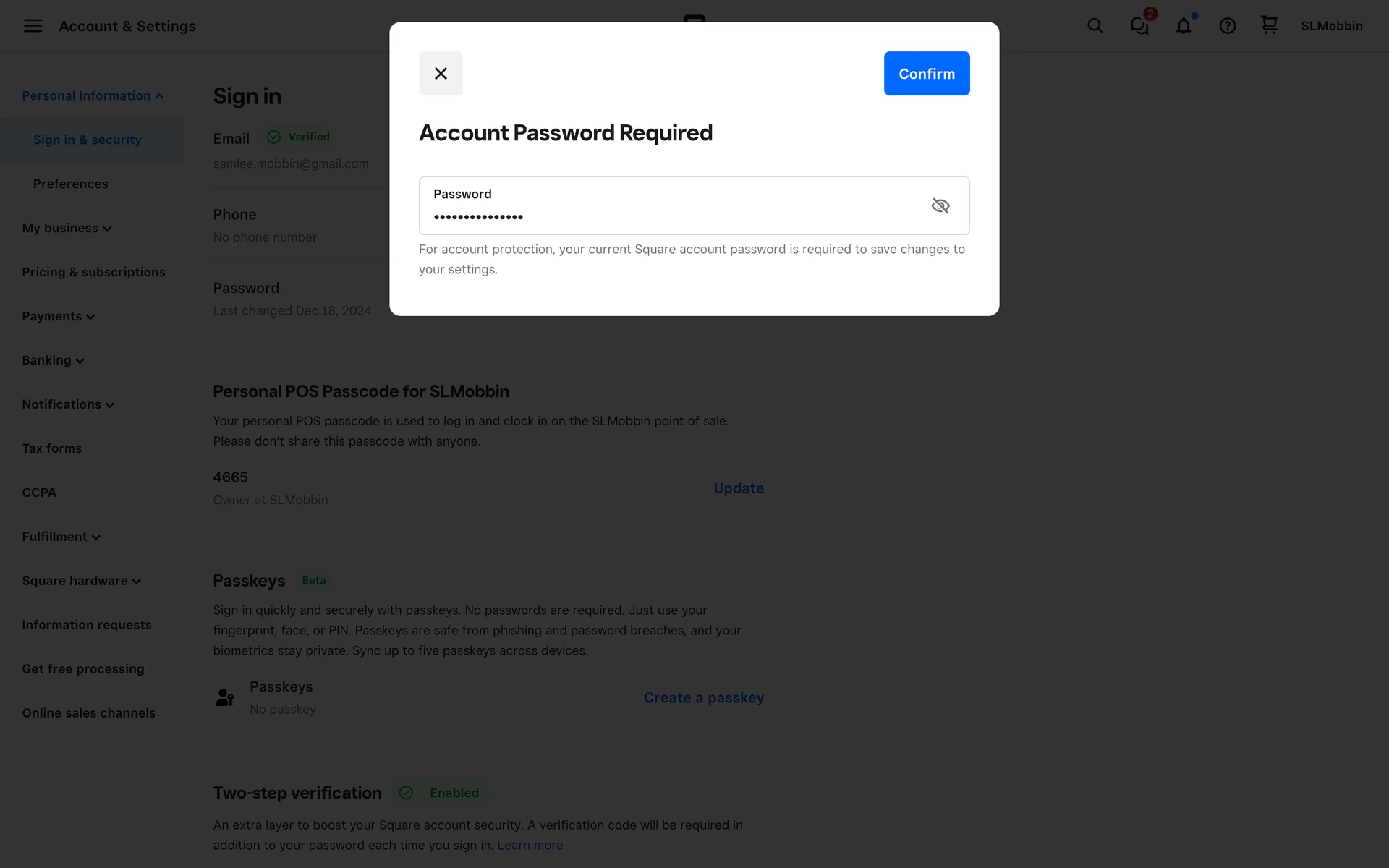Open the SLMobbin account menu
Screen dimensions: 1389x868
pos(1331,26)
